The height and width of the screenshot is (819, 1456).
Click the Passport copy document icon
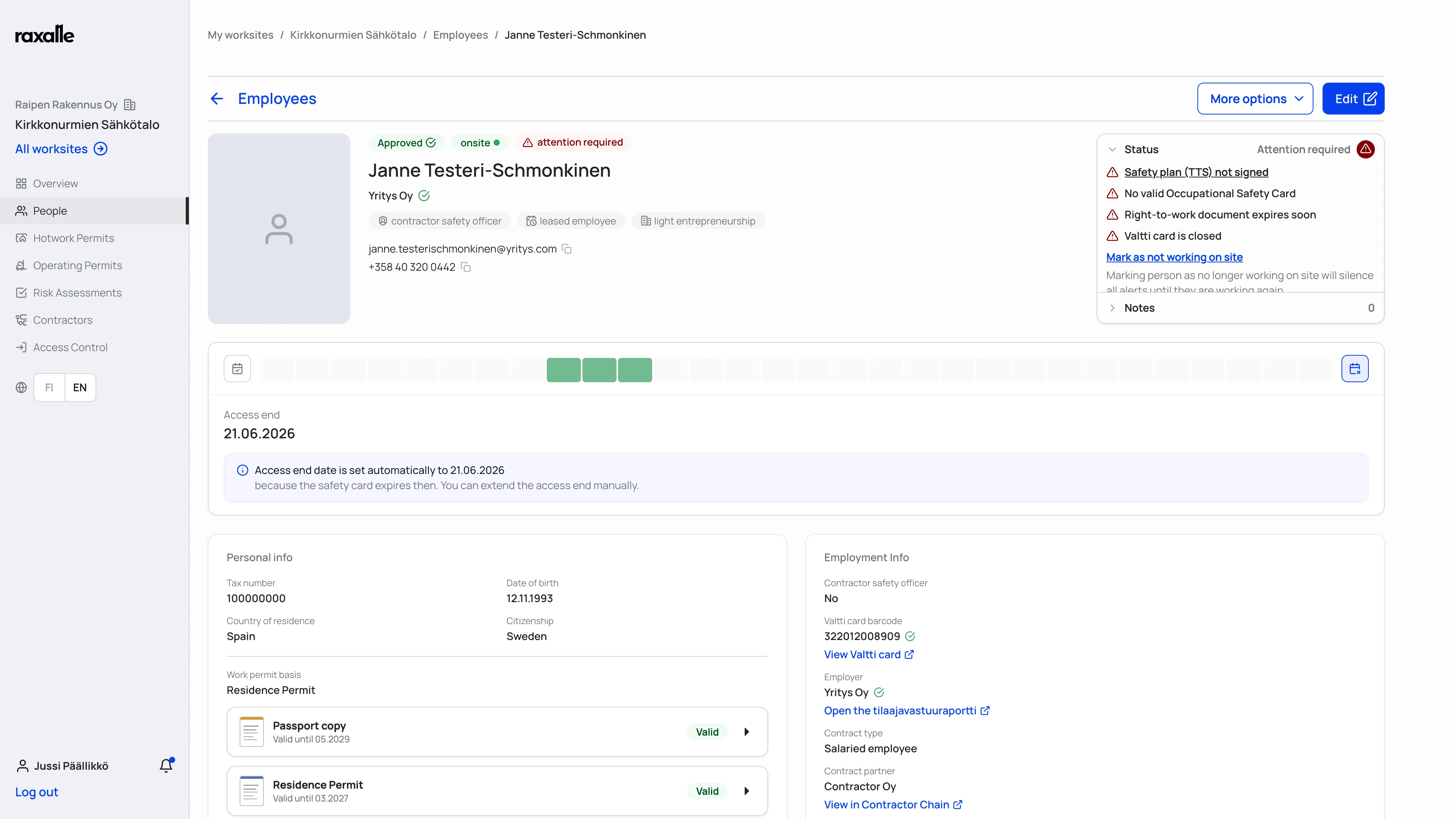tap(251, 731)
